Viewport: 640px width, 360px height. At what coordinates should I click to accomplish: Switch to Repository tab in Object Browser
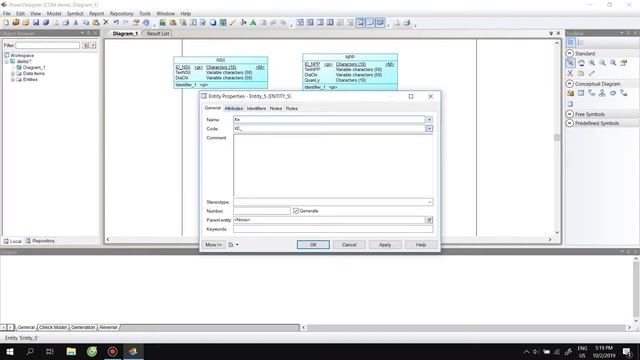[x=40, y=241]
